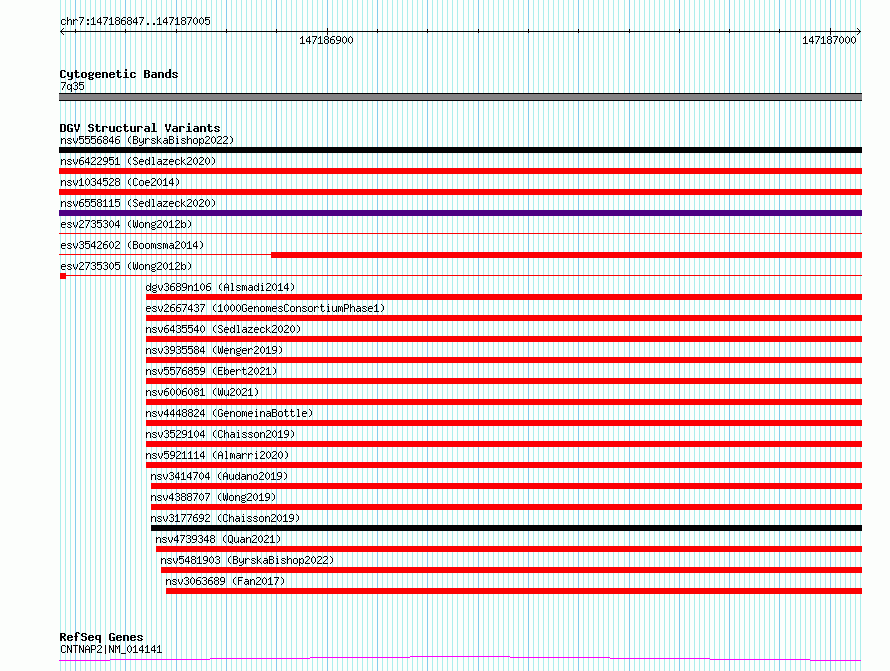
Task: Click the black bar under nsv3177692
Action: coord(506,529)
